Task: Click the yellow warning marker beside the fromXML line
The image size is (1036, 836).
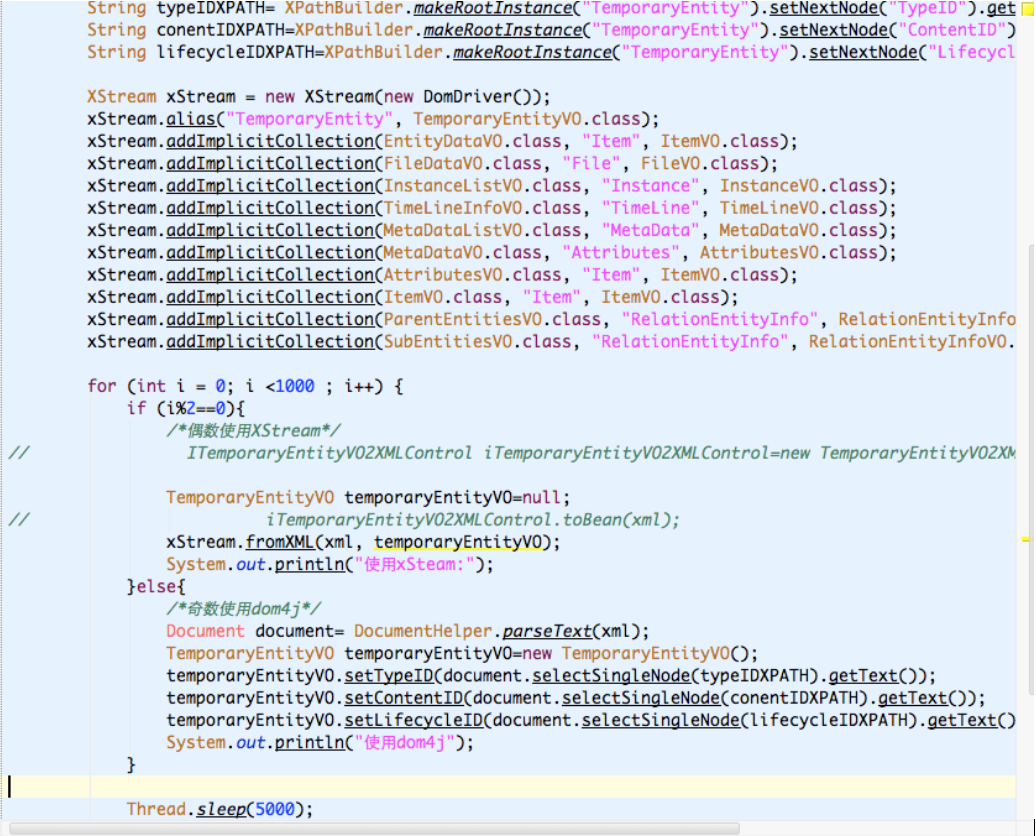Action: click(1025, 538)
